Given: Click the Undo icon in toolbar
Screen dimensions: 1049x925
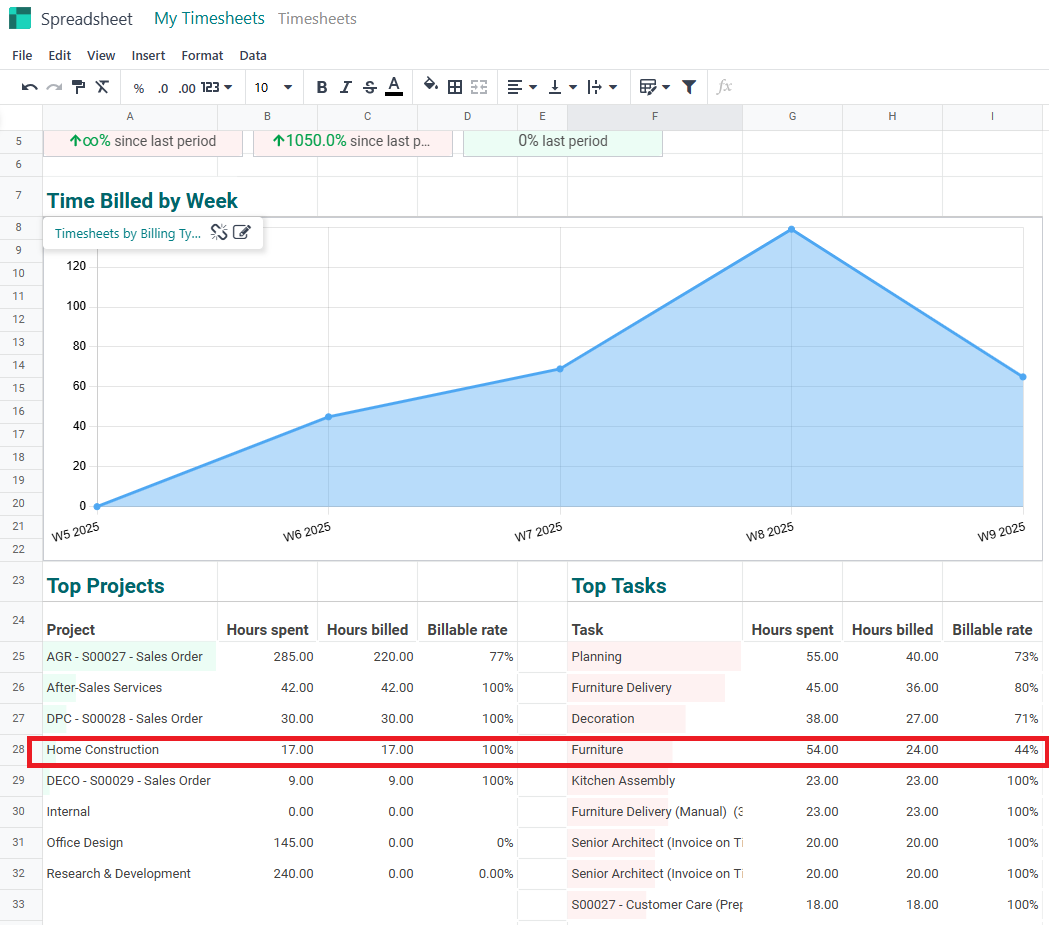Looking at the screenshot, I should click(x=29, y=87).
